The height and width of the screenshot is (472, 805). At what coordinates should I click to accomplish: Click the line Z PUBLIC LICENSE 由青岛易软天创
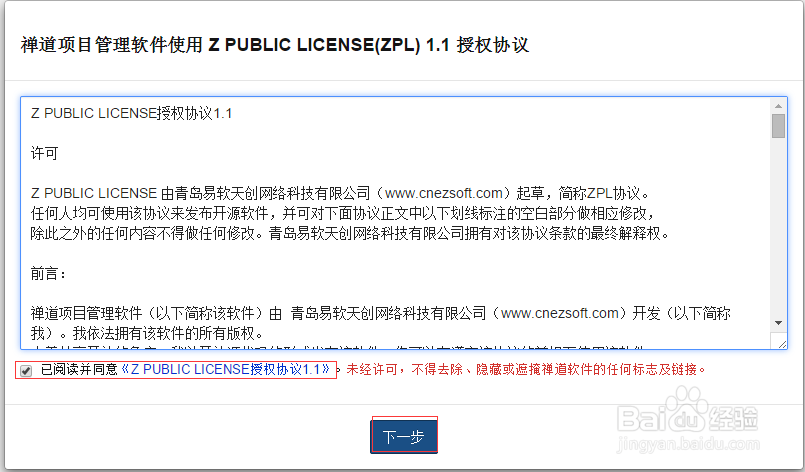[x=341, y=193]
